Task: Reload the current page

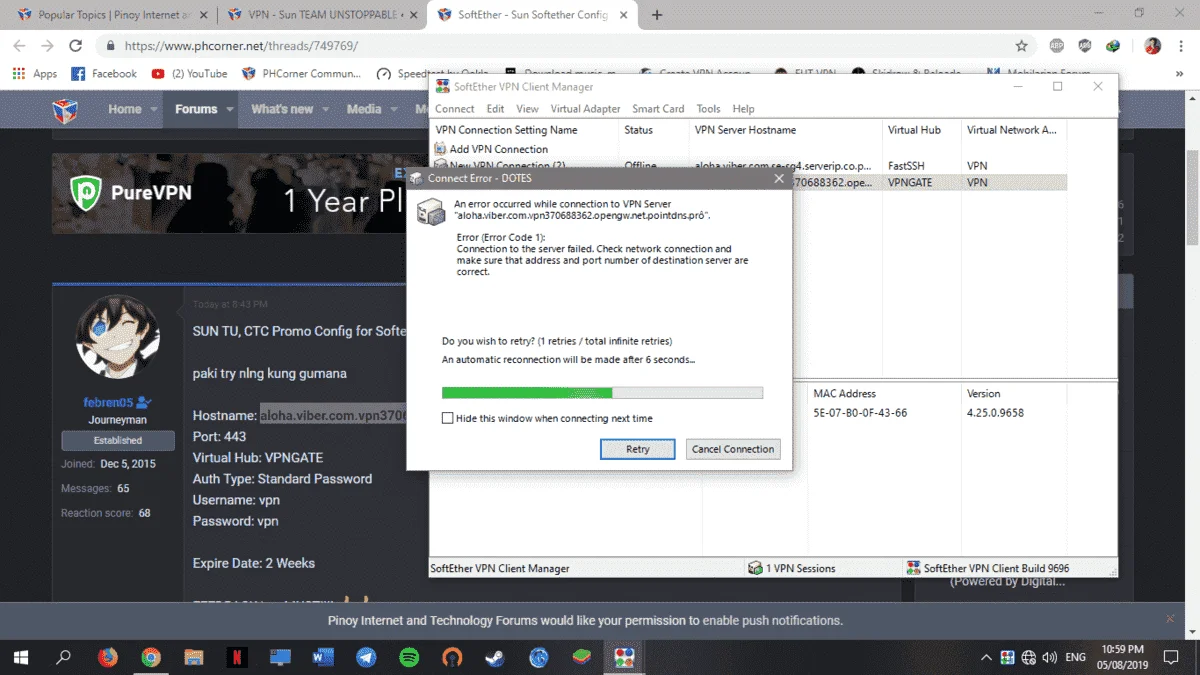Action: (x=75, y=46)
